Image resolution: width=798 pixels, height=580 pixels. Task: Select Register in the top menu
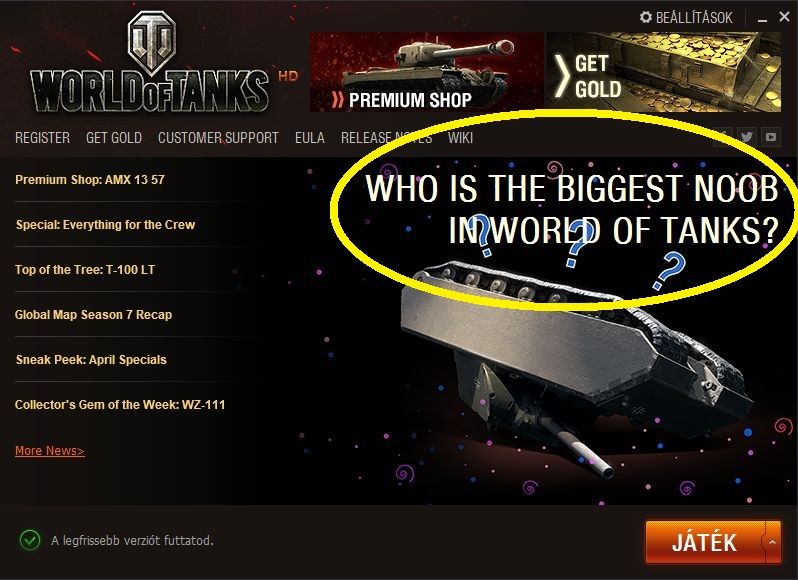click(x=42, y=138)
